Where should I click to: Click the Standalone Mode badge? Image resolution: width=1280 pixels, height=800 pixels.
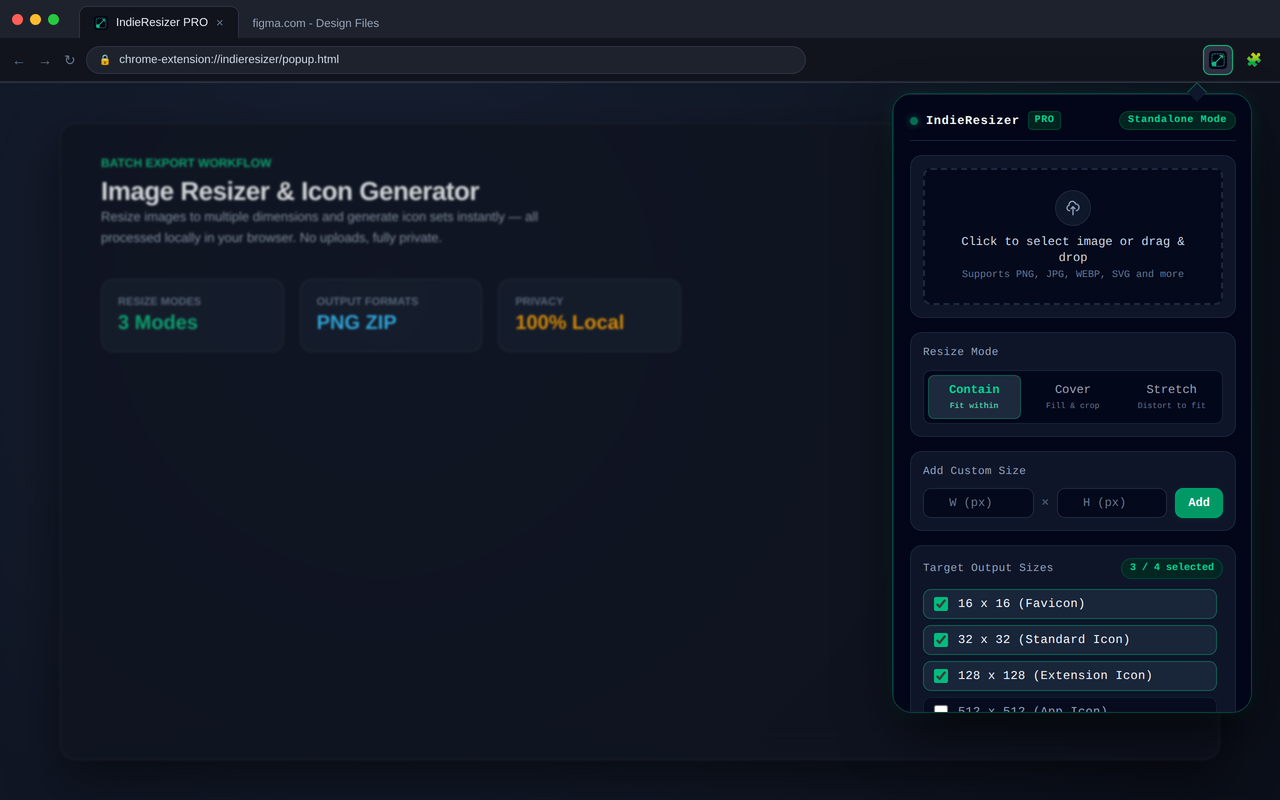click(x=1177, y=120)
